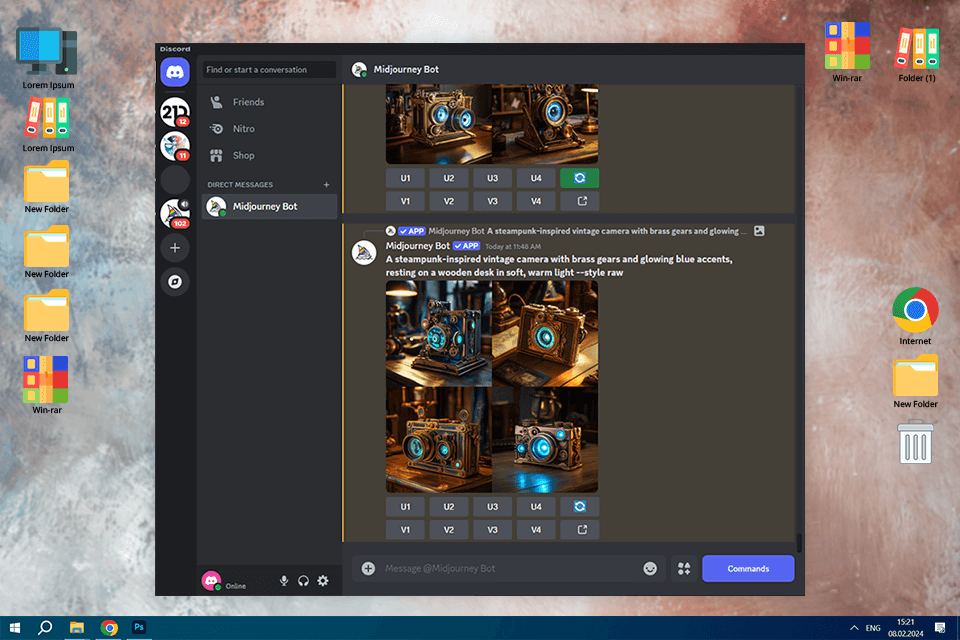
Task: Open the sailboat server with 102 notifications
Action: (175, 213)
